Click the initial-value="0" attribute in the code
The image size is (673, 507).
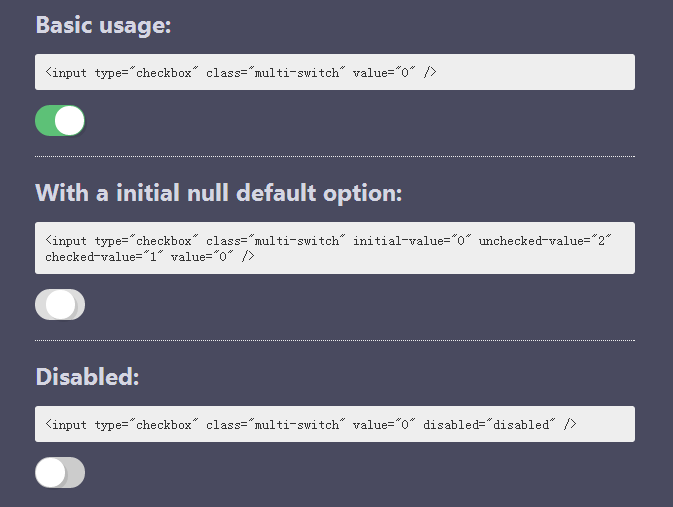412,241
